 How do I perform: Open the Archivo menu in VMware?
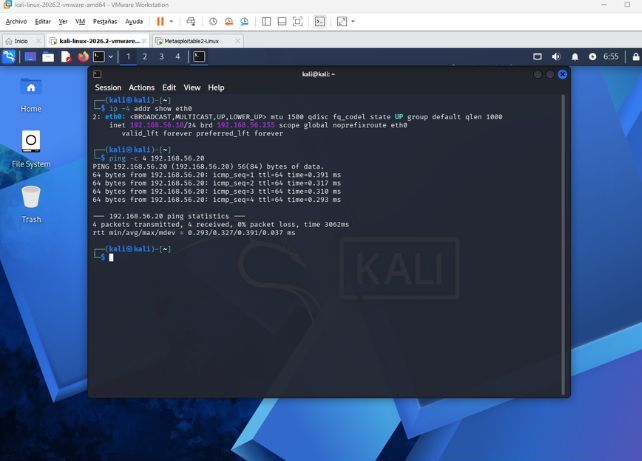tap(16, 21)
